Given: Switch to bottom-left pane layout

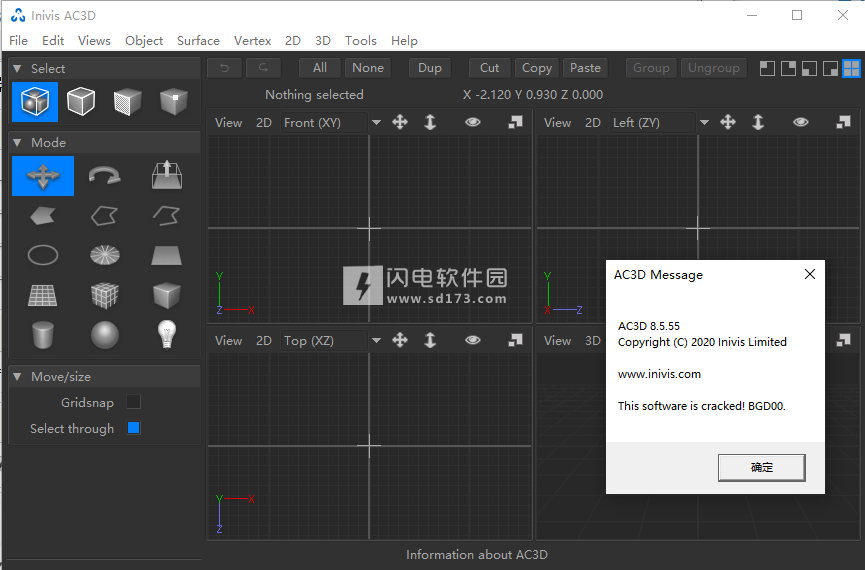Looking at the screenshot, I should (809, 68).
